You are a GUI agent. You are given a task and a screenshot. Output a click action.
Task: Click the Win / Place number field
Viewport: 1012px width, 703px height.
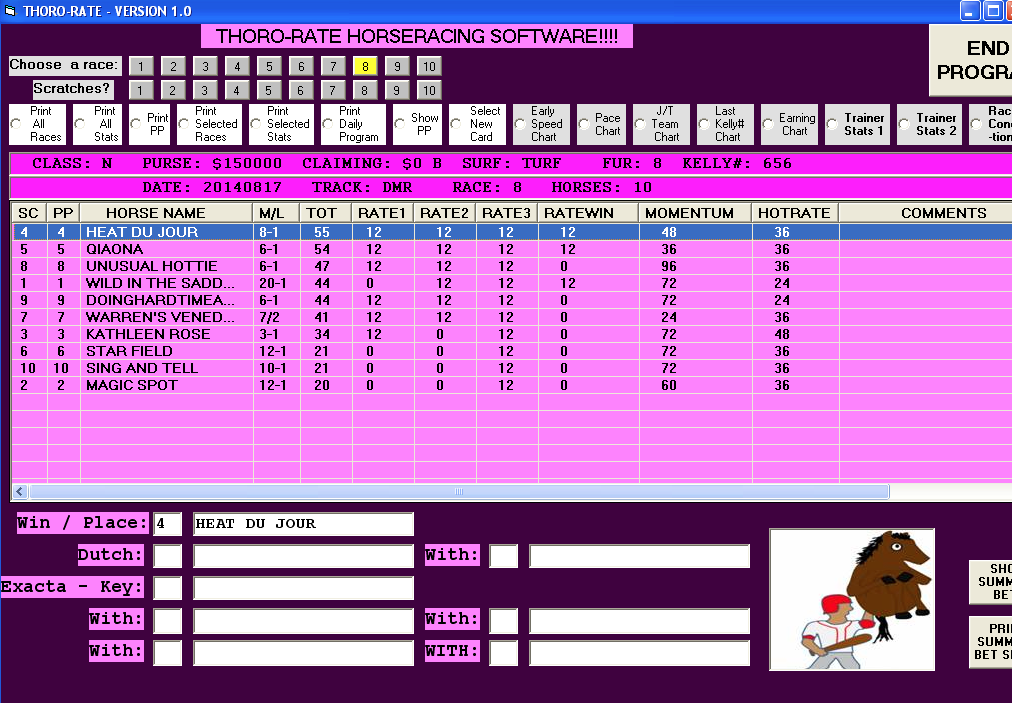pos(167,524)
